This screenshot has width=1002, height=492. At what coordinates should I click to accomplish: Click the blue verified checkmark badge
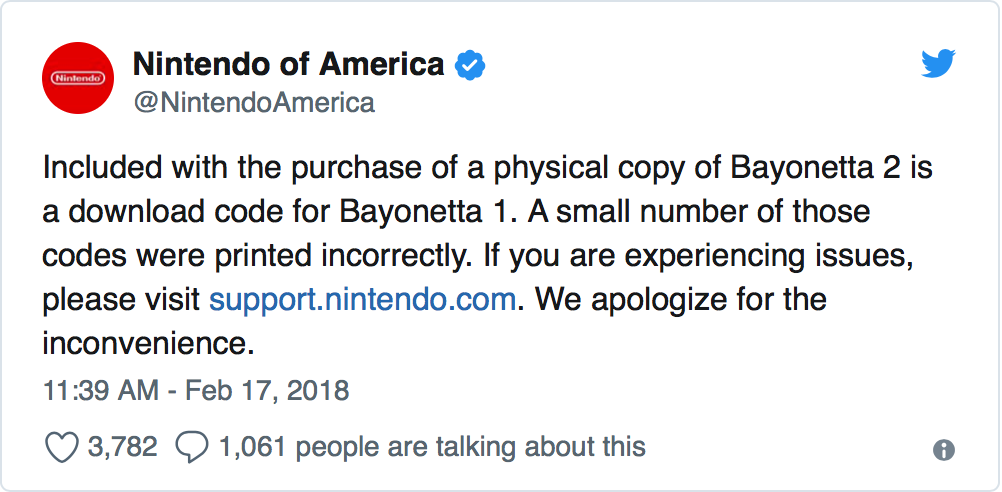tap(470, 66)
